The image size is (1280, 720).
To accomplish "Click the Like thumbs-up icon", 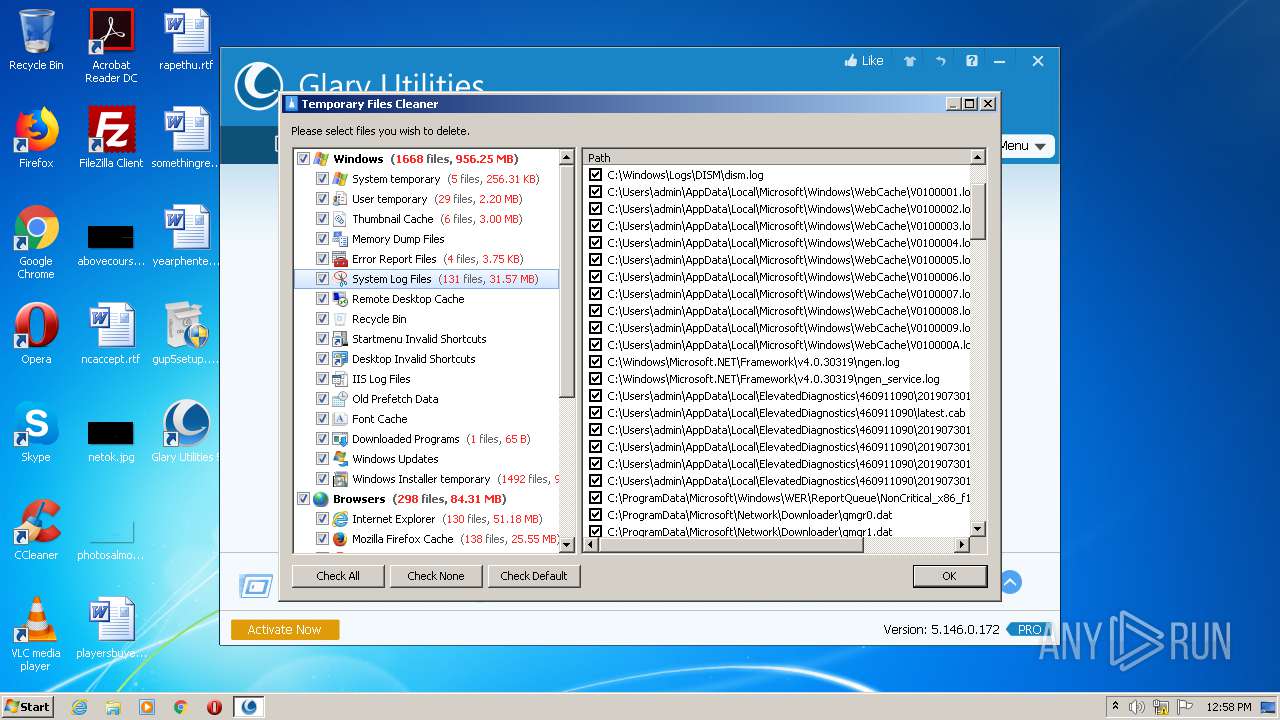I will 851,61.
